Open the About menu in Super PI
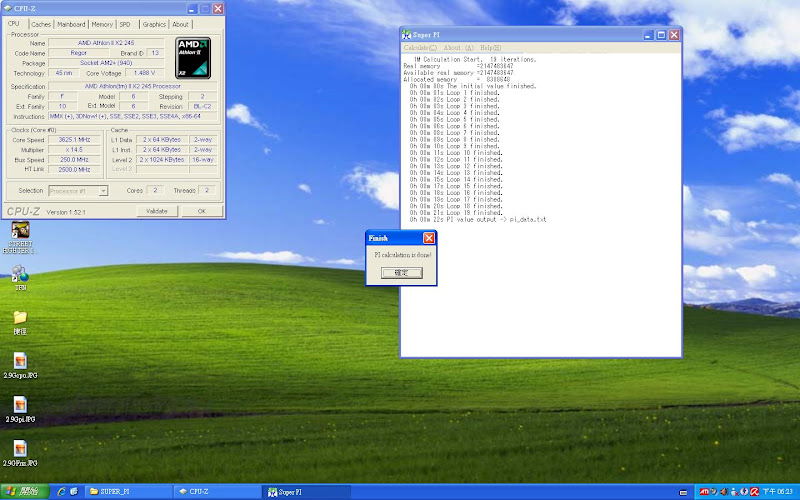 pyautogui.click(x=458, y=47)
